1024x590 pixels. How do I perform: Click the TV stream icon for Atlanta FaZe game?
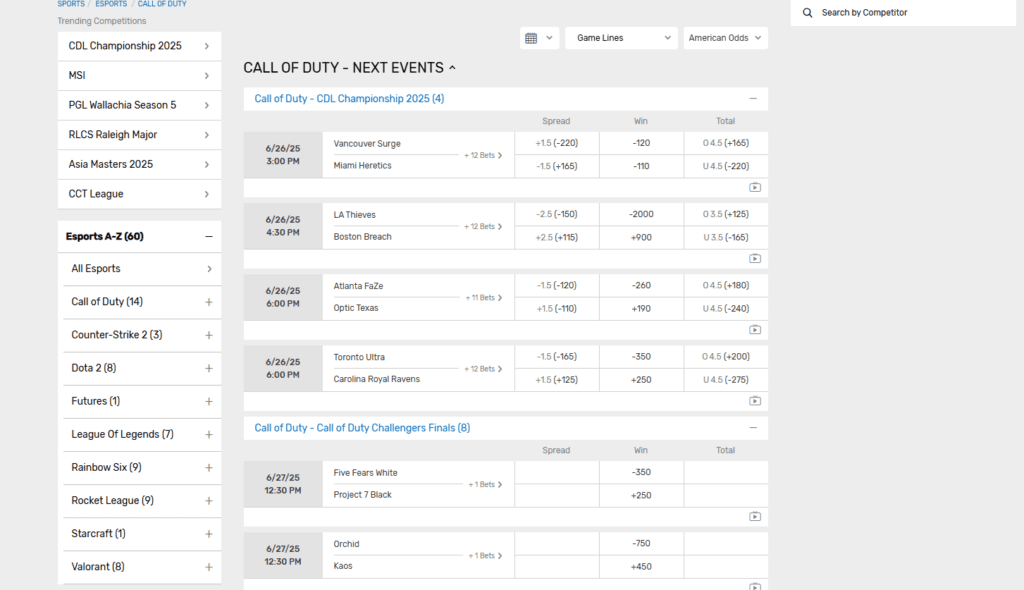pos(756,330)
